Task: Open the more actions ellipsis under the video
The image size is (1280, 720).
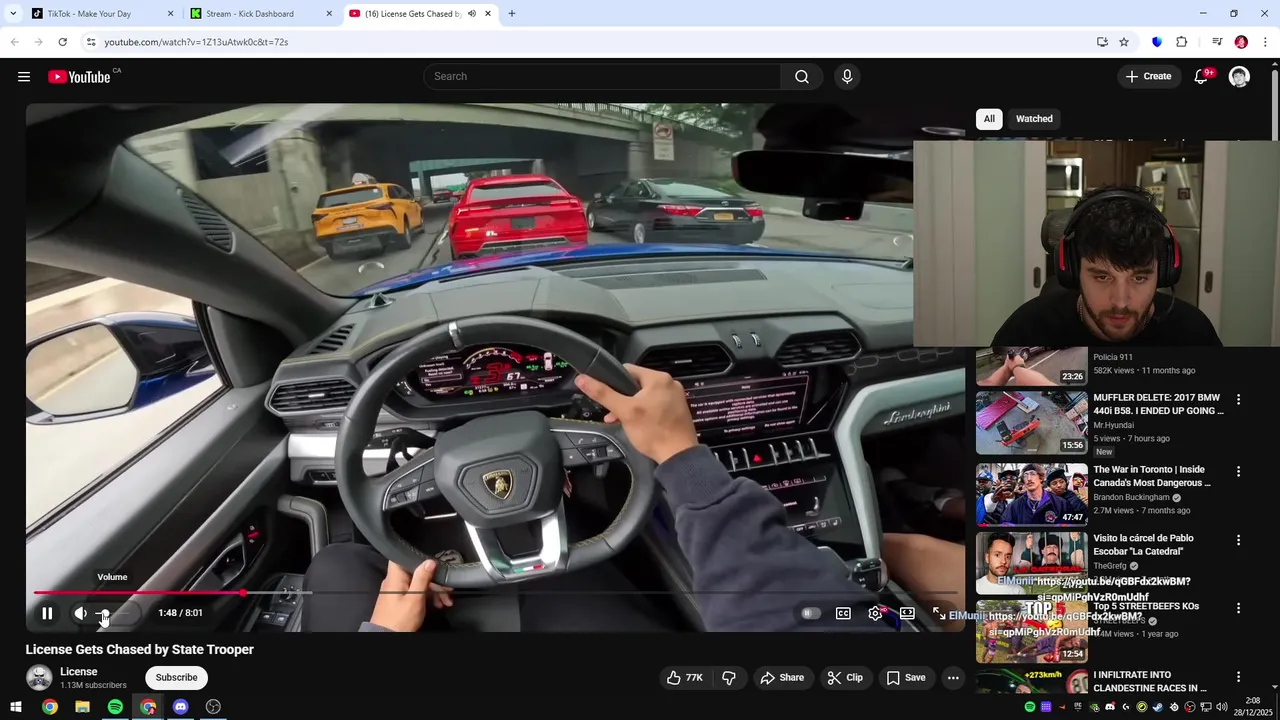Action: pyautogui.click(x=953, y=678)
